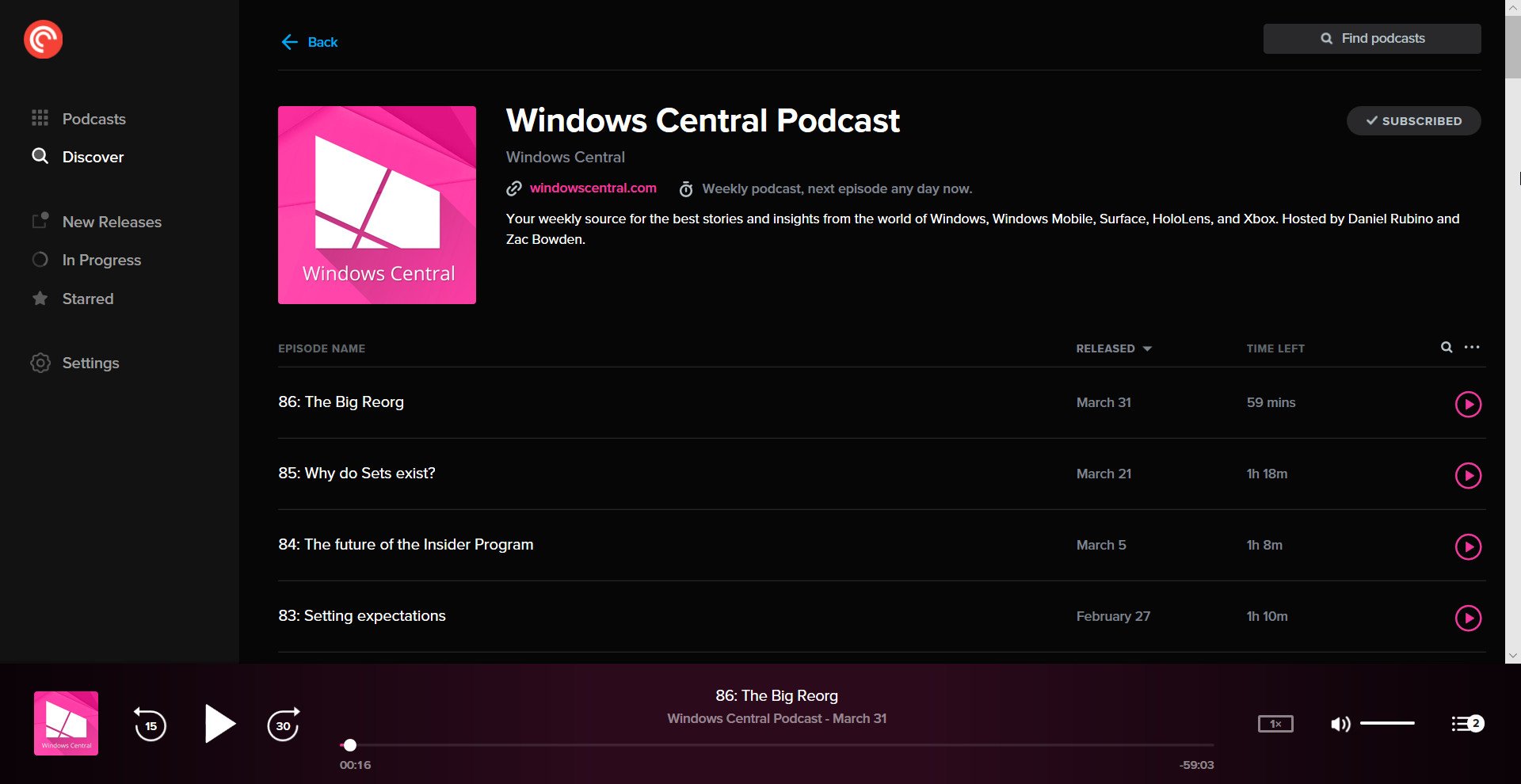The image size is (1521, 784).
Task: Open episode title '83: Setting expectations'
Action: pos(362,616)
